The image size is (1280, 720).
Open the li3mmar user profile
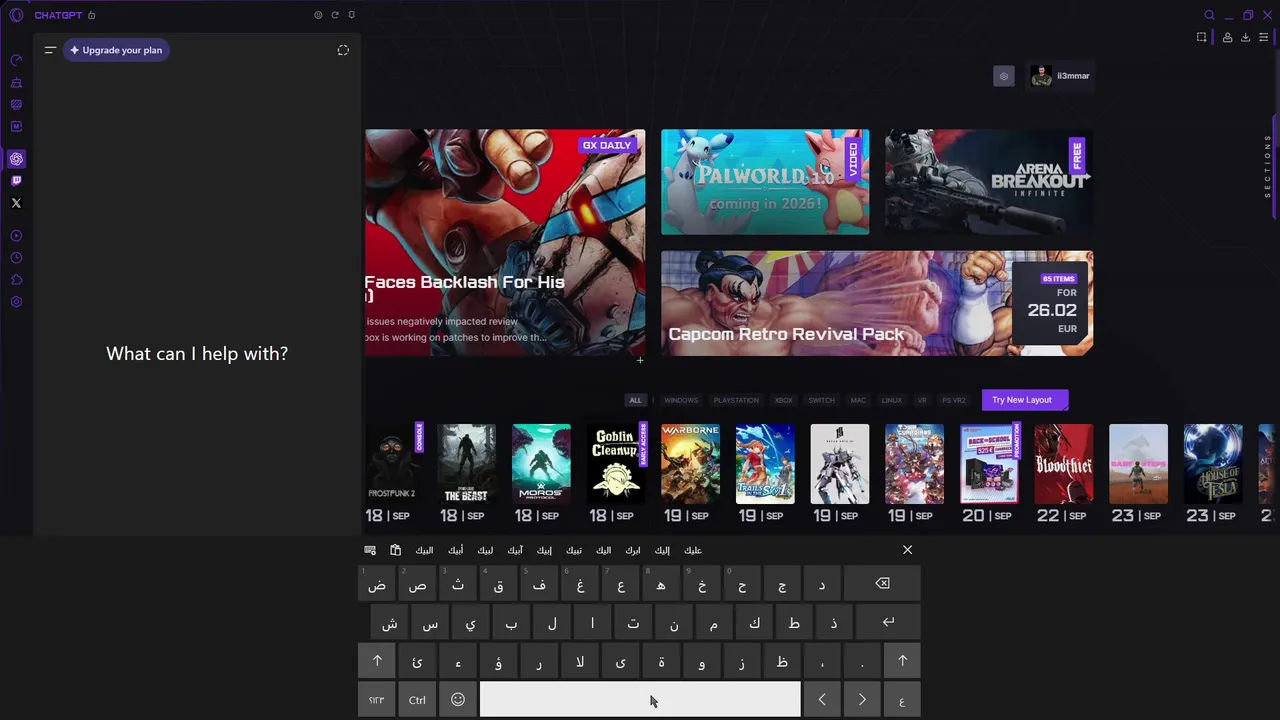pyautogui.click(x=1060, y=76)
